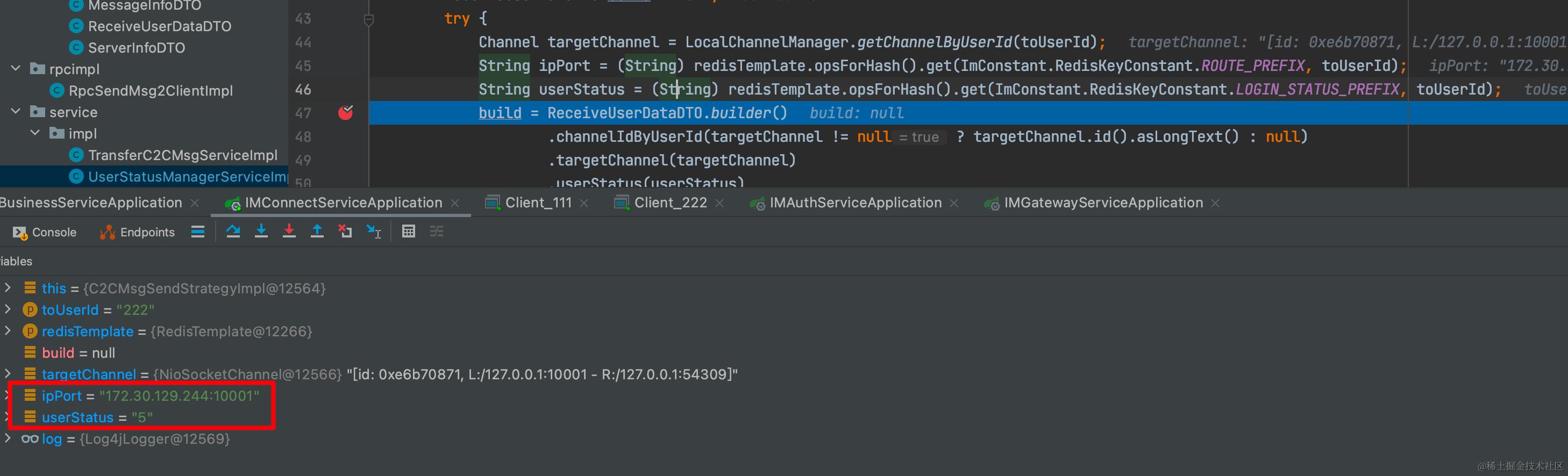Close the Client_111 tab
Screen dimensions: 1568x476
tap(584, 203)
